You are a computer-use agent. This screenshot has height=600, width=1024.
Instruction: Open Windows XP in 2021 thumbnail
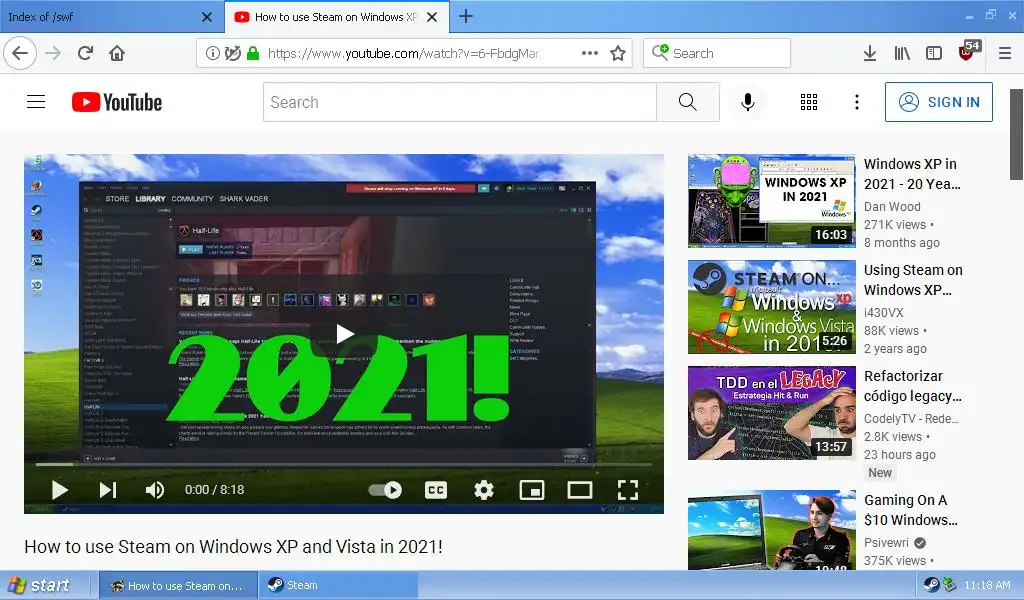(771, 201)
